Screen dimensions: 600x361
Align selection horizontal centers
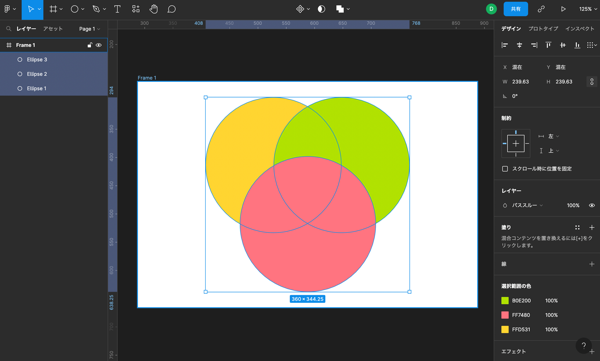click(519, 45)
